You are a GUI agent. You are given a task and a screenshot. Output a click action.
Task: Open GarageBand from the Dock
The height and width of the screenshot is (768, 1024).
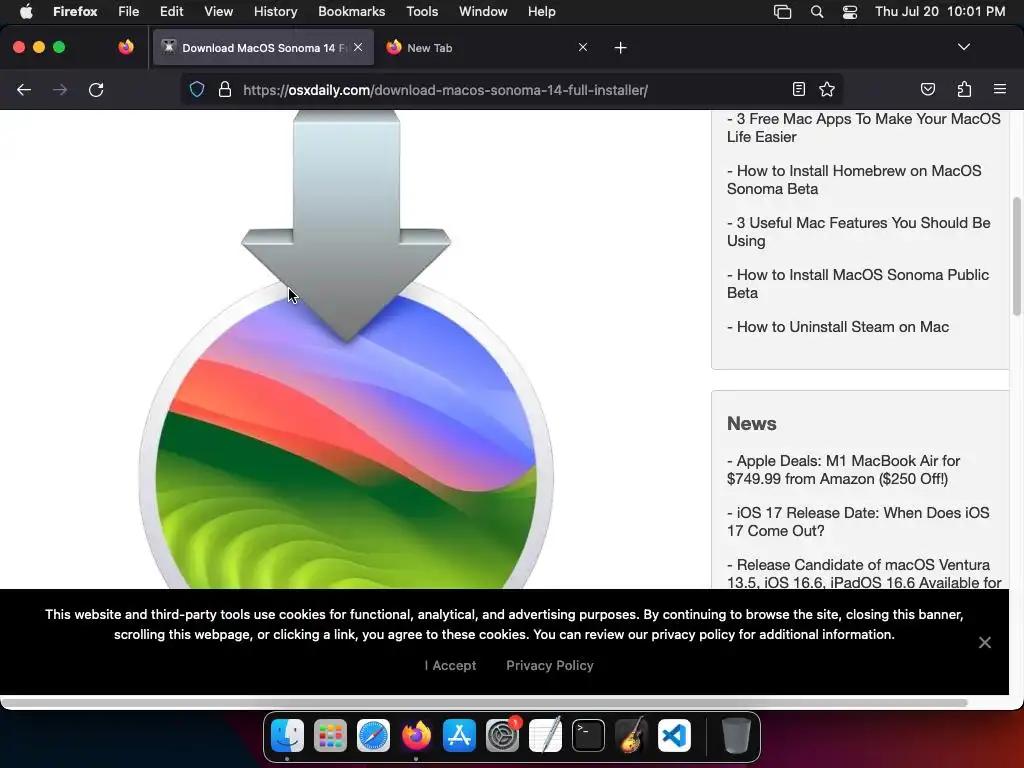tap(632, 735)
